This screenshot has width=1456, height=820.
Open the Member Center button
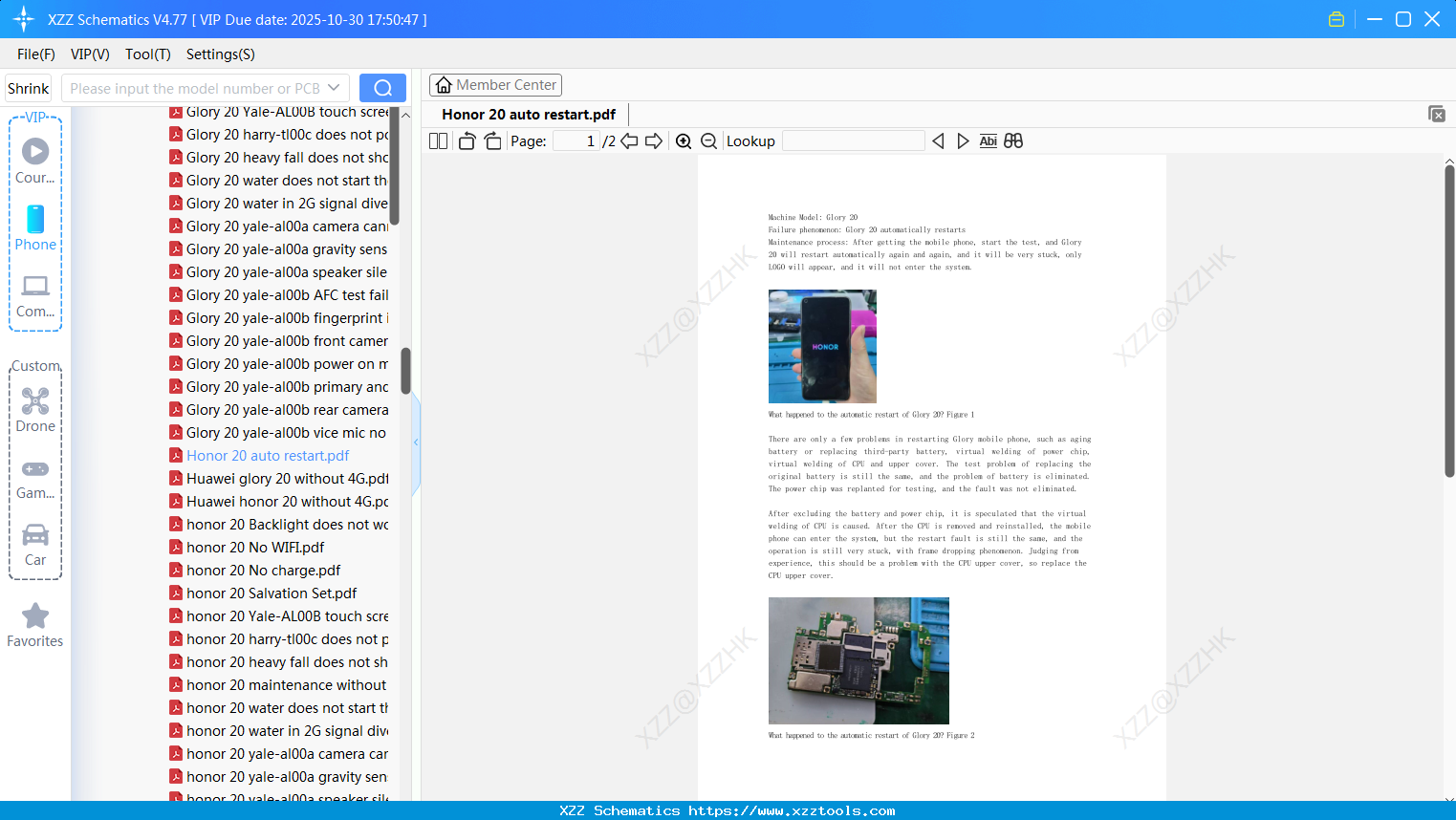coord(495,85)
